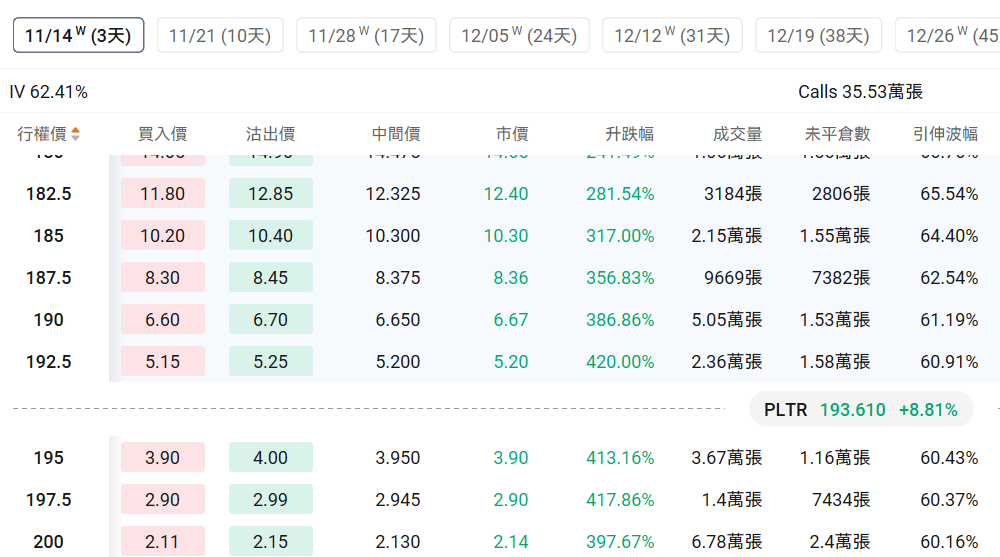Switch to the 11/21 (10天) expiration tab
Image resolution: width=1000 pixels, height=557 pixels.
point(220,36)
